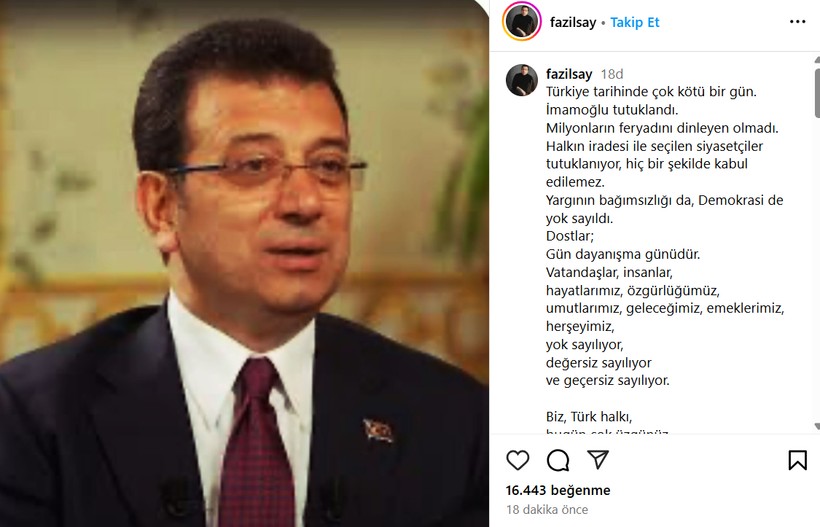Follow the account with Takip Et
Image resolution: width=820 pixels, height=527 pixels.
click(634, 22)
